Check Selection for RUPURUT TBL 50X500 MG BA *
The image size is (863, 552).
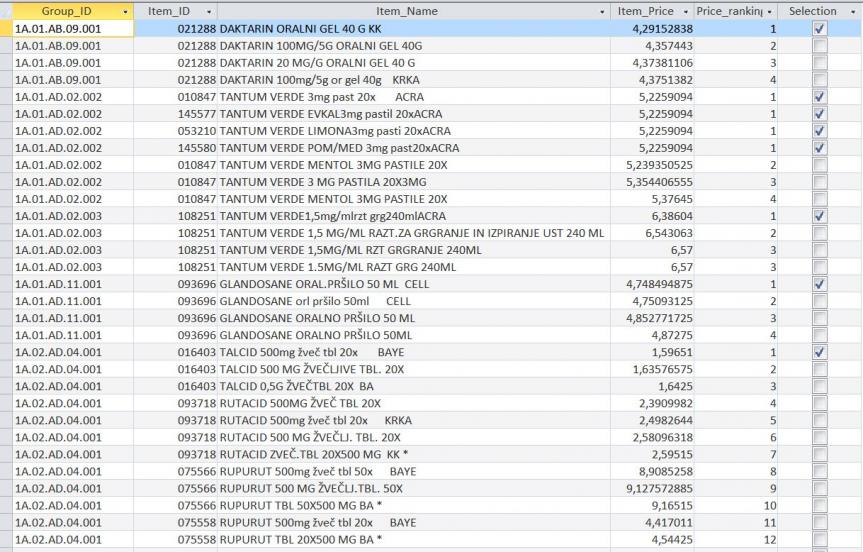[820, 506]
